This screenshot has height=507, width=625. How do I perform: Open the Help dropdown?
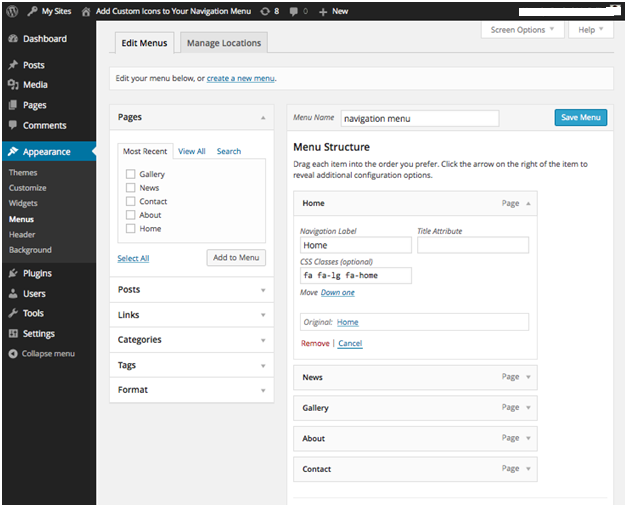click(x=591, y=30)
